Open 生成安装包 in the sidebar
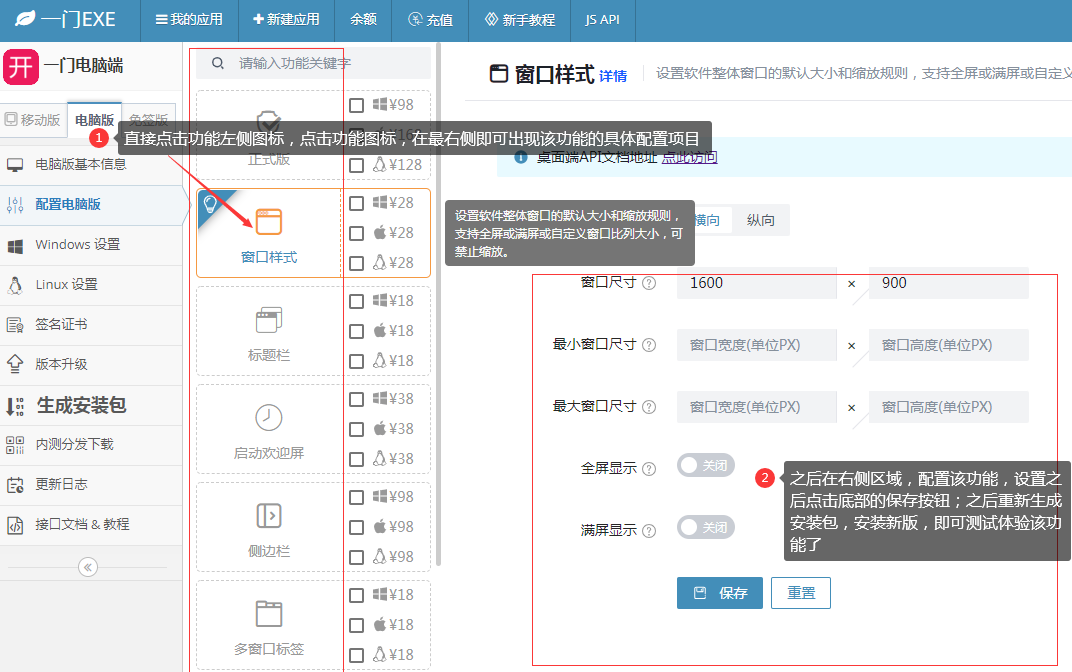 point(91,405)
